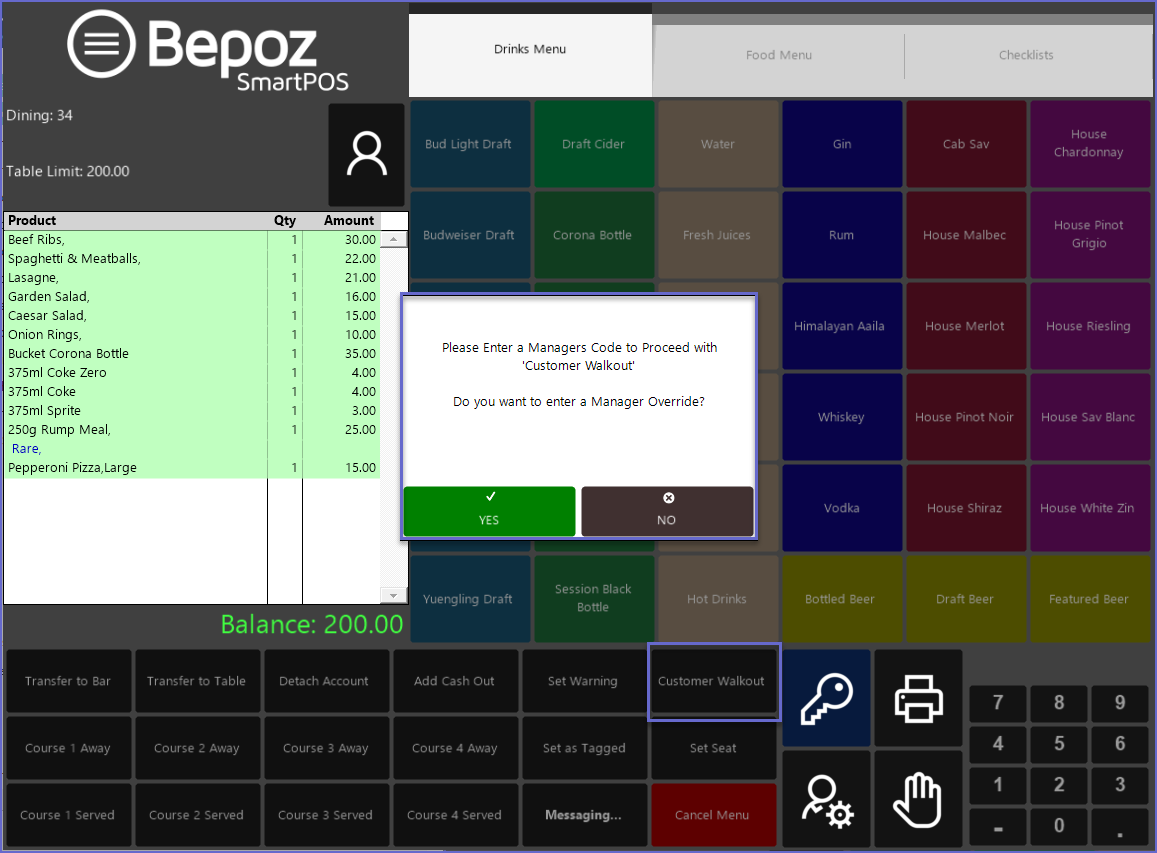Confirm manager override with YES
1157x853 pixels.
point(489,511)
